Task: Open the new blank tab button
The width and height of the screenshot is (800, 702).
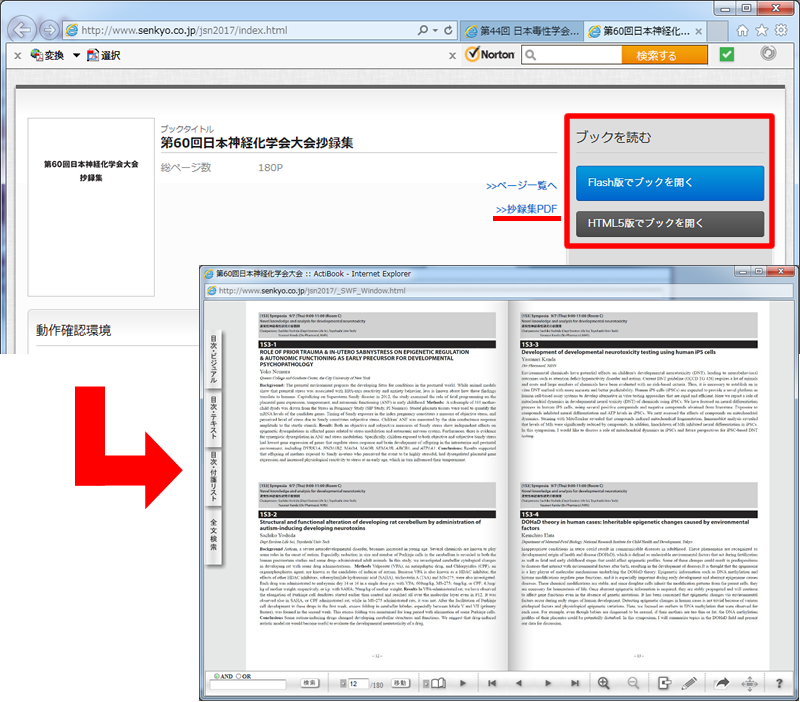Action: 718,31
